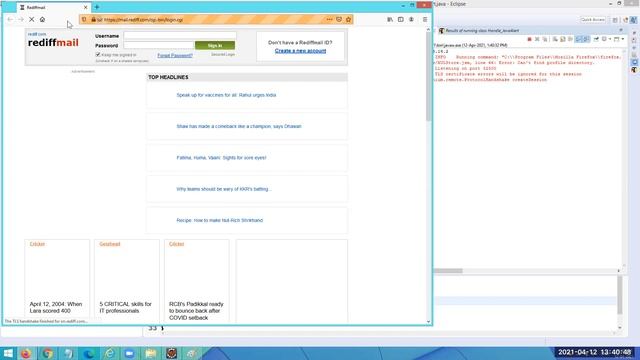Open Zoom from the taskbar
The width and height of the screenshot is (640, 360).
130,353
